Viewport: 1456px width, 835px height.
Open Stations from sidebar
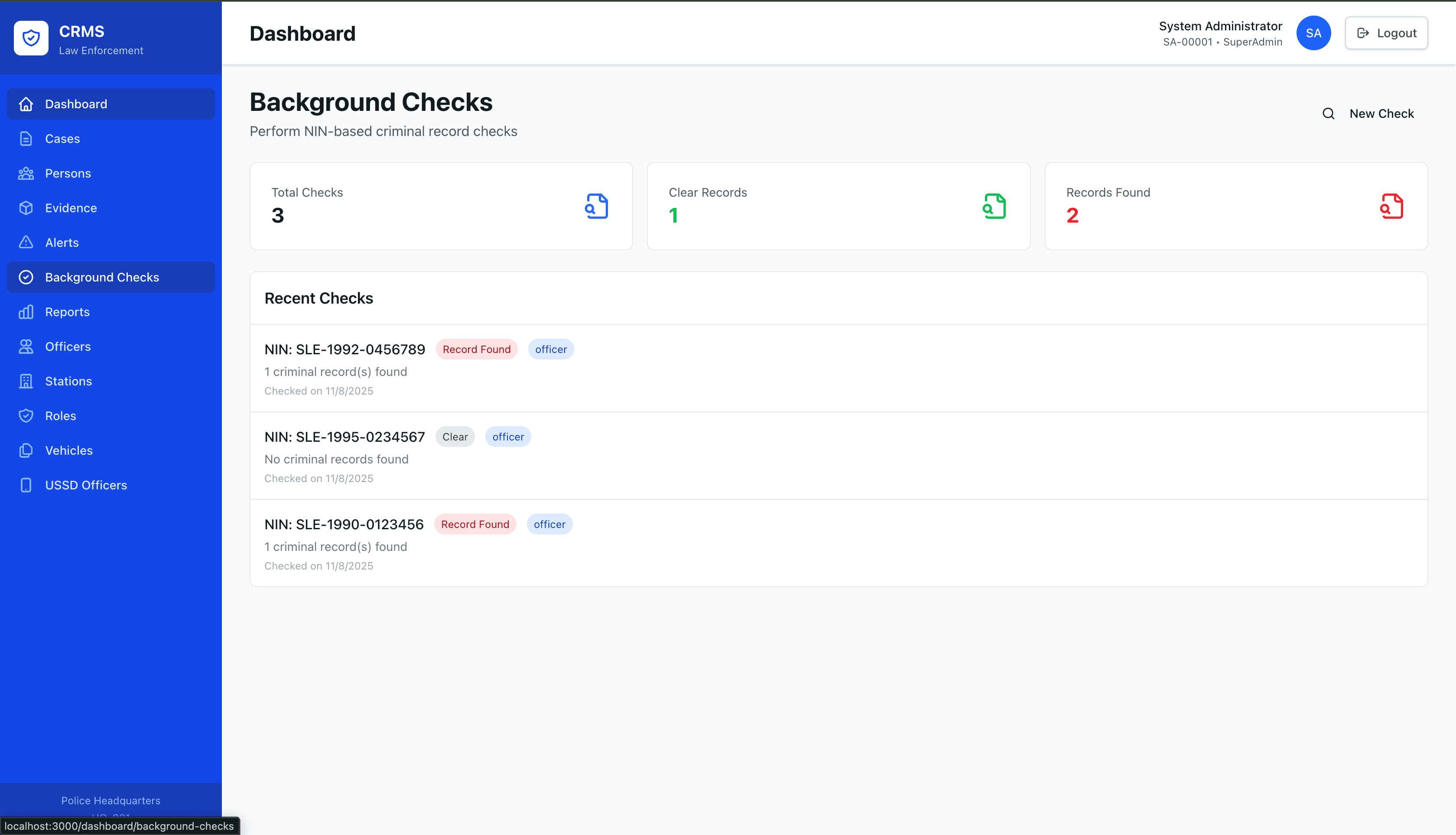point(111,382)
